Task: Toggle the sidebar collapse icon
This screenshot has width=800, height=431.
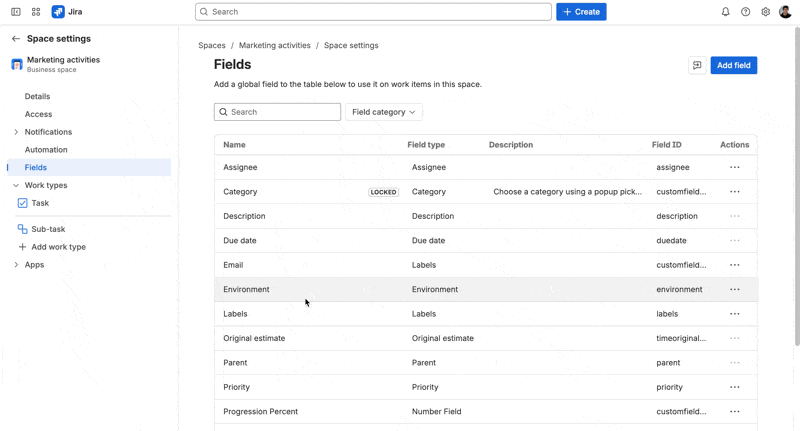Action: pyautogui.click(x=16, y=12)
